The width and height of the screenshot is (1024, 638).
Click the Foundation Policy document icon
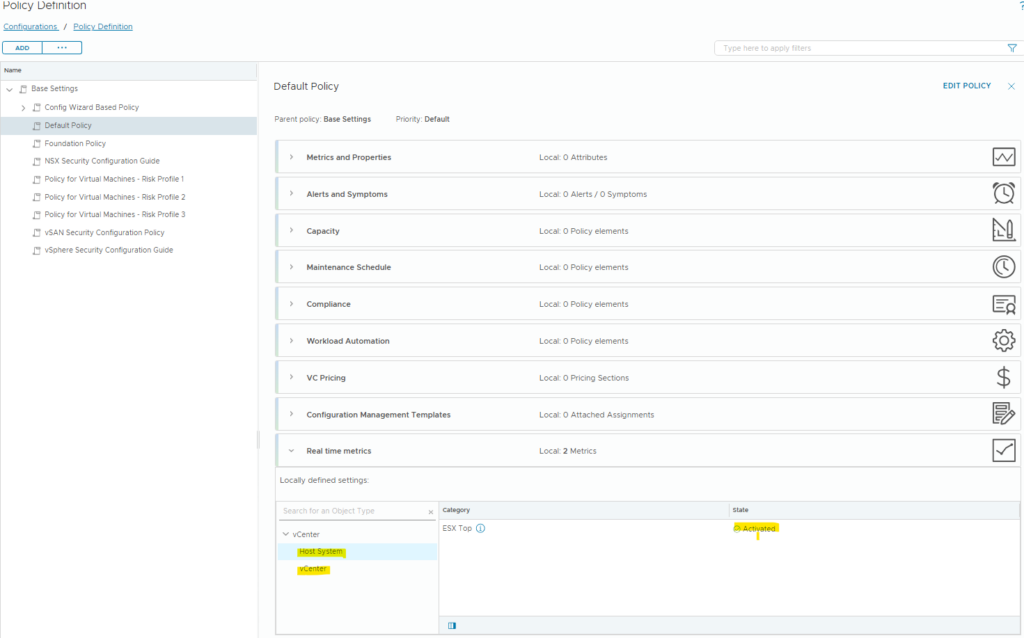click(37, 144)
